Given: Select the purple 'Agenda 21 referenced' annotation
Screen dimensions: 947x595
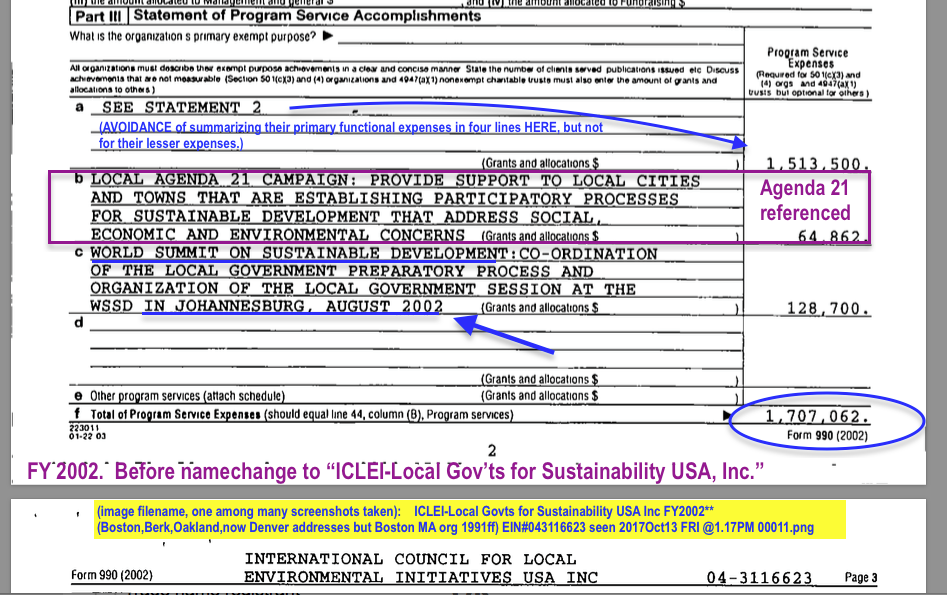Looking at the screenshot, I should pyautogui.click(x=805, y=200).
